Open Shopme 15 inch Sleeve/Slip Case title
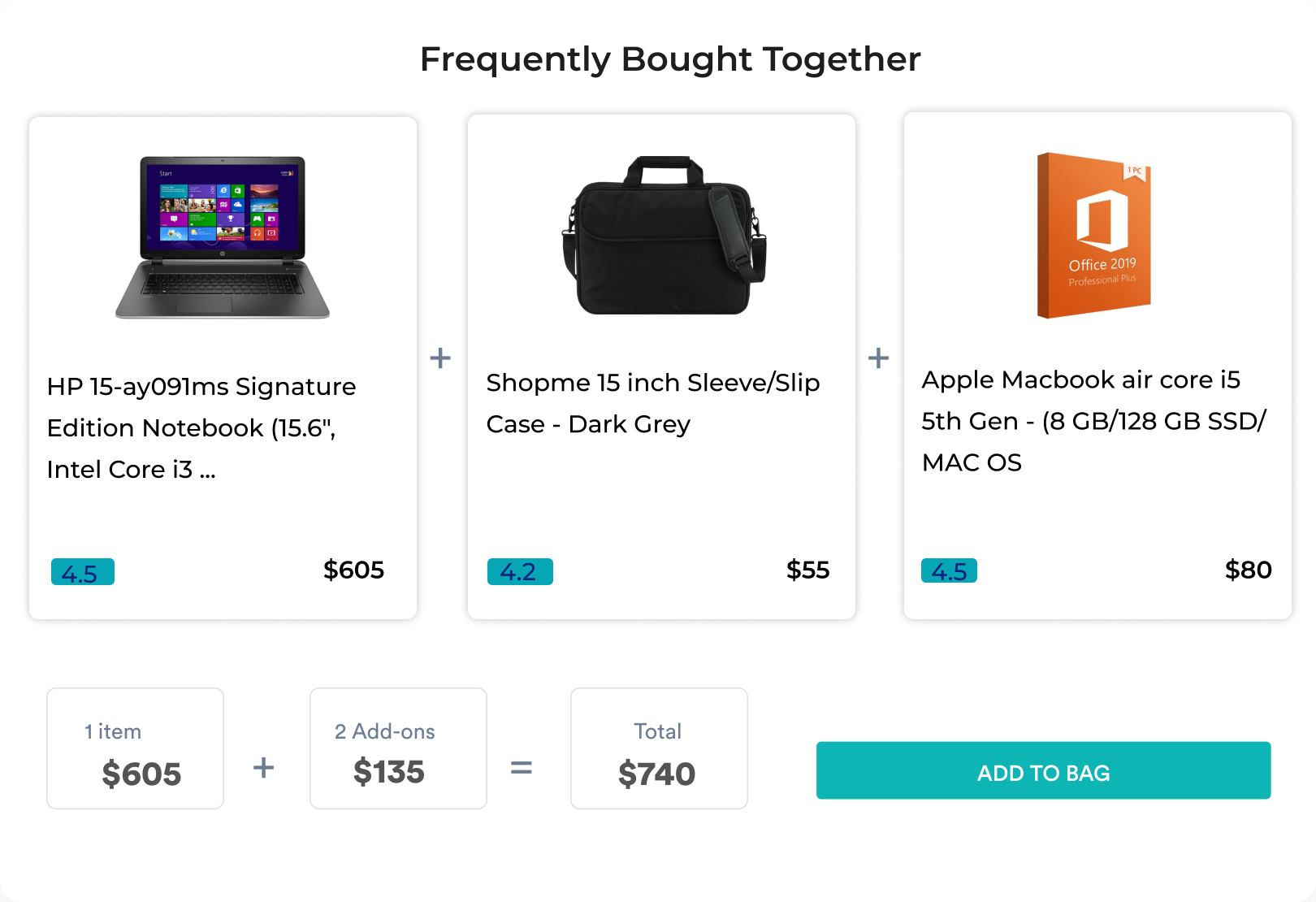 point(653,403)
